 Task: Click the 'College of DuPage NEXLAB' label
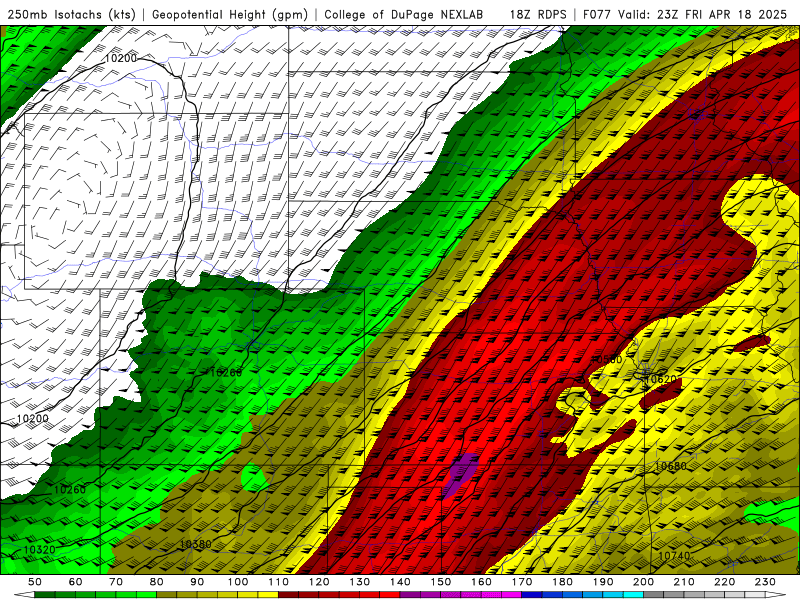pyautogui.click(x=403, y=14)
